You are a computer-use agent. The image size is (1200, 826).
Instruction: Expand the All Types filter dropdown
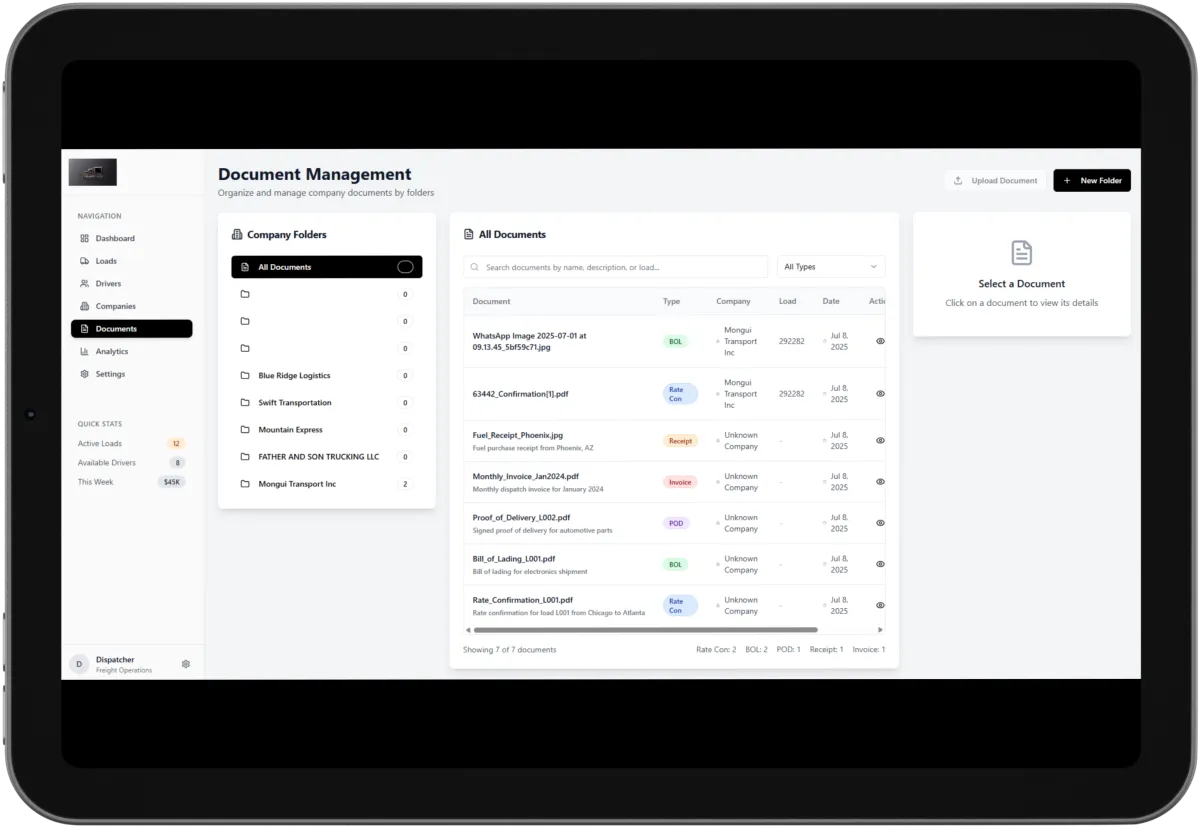[831, 267]
